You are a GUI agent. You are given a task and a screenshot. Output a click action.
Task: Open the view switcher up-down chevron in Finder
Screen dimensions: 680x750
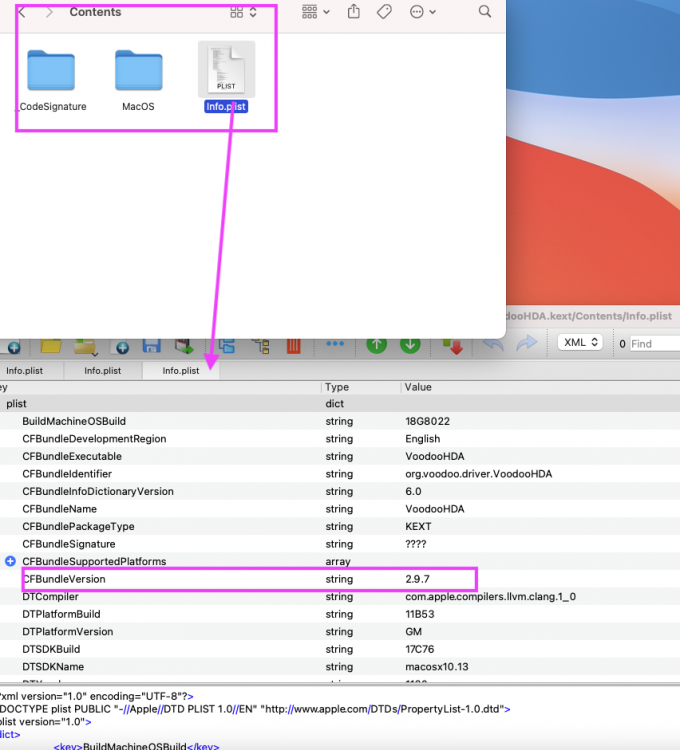[253, 12]
